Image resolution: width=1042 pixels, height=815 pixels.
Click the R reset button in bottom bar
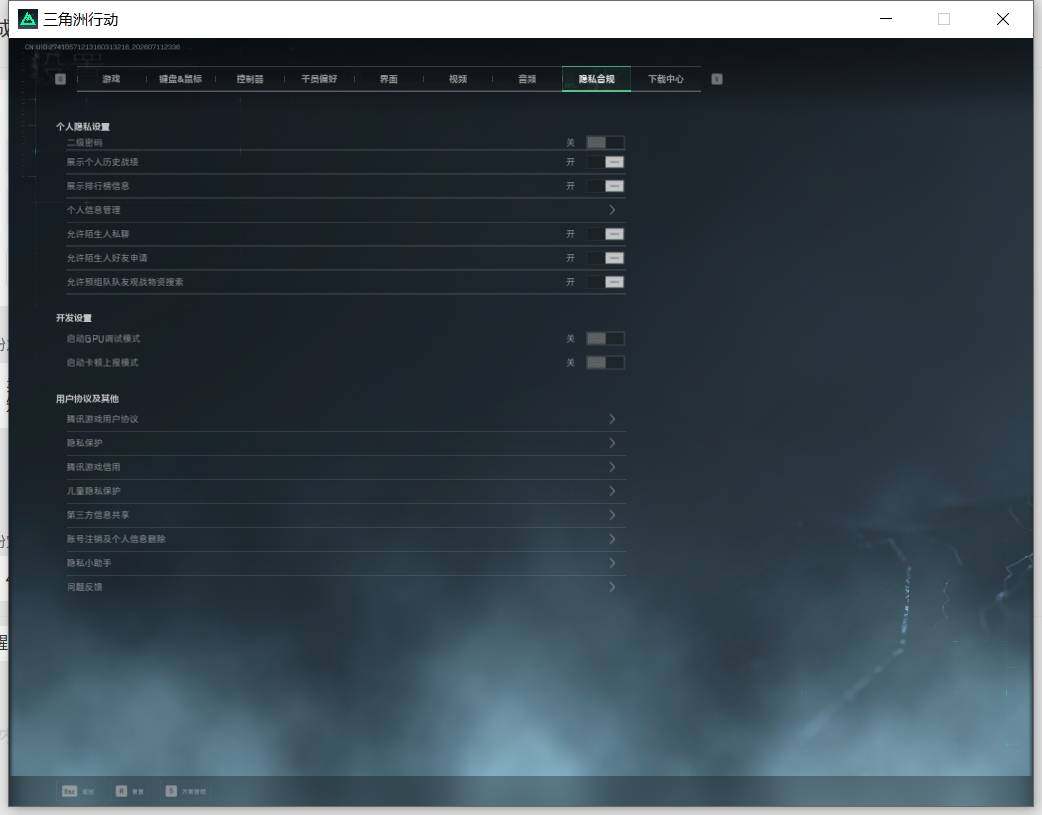click(130, 791)
